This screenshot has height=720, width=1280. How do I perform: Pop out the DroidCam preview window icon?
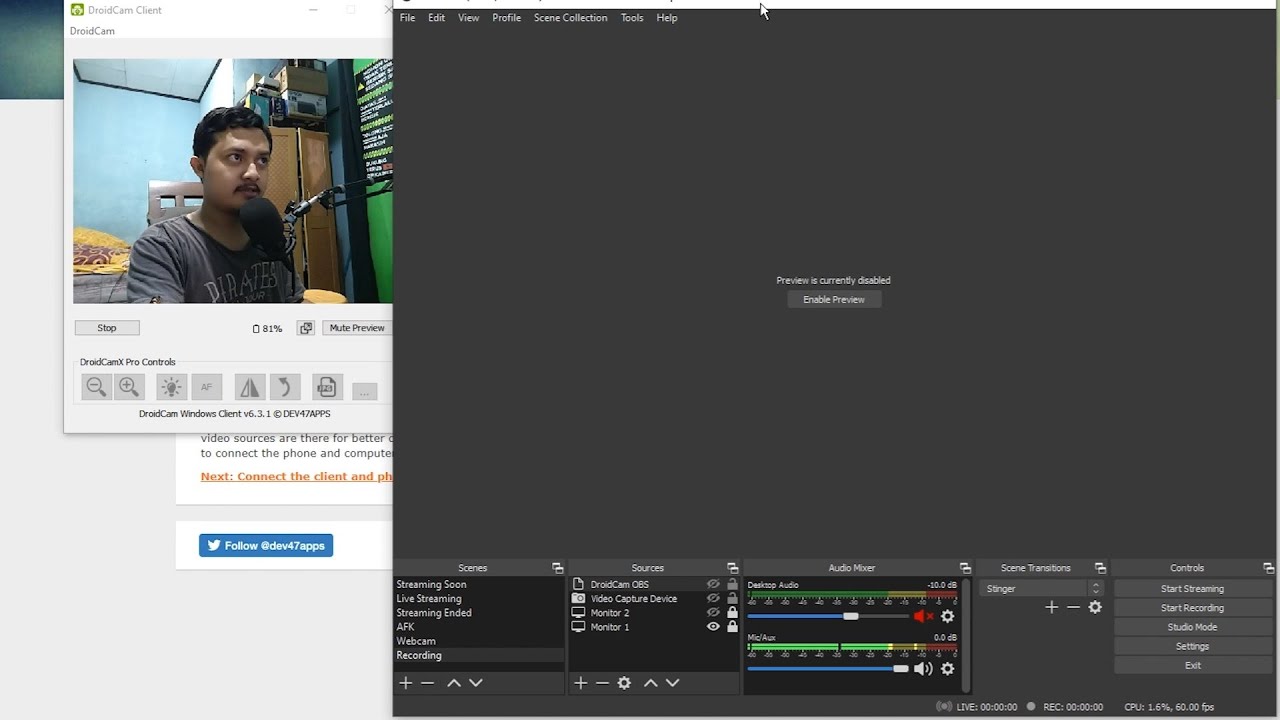coord(306,328)
